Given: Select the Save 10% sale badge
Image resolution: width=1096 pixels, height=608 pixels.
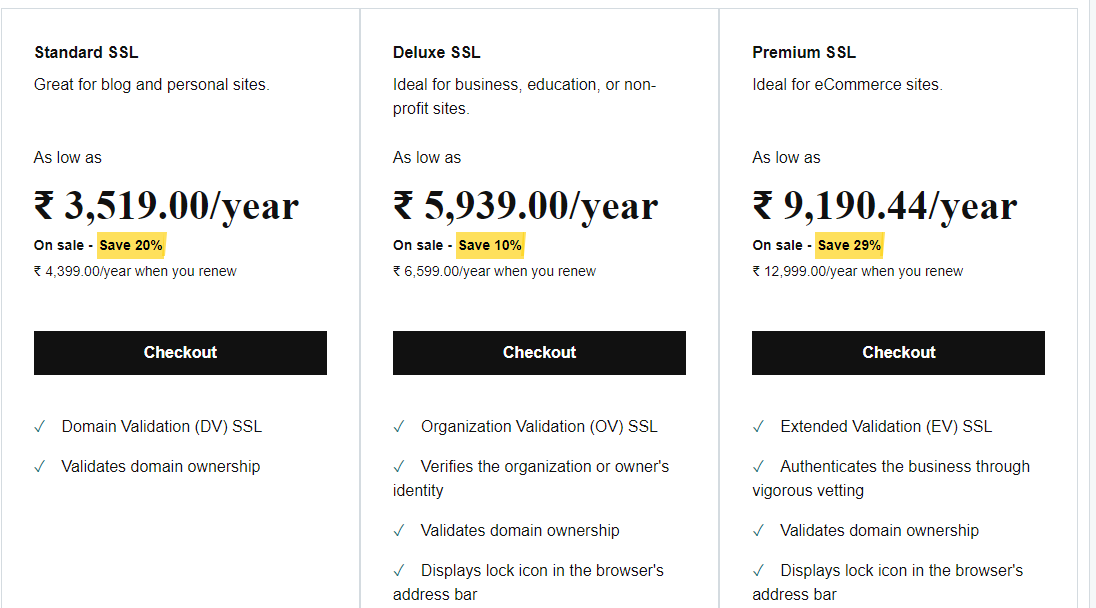Looking at the screenshot, I should (x=490, y=245).
